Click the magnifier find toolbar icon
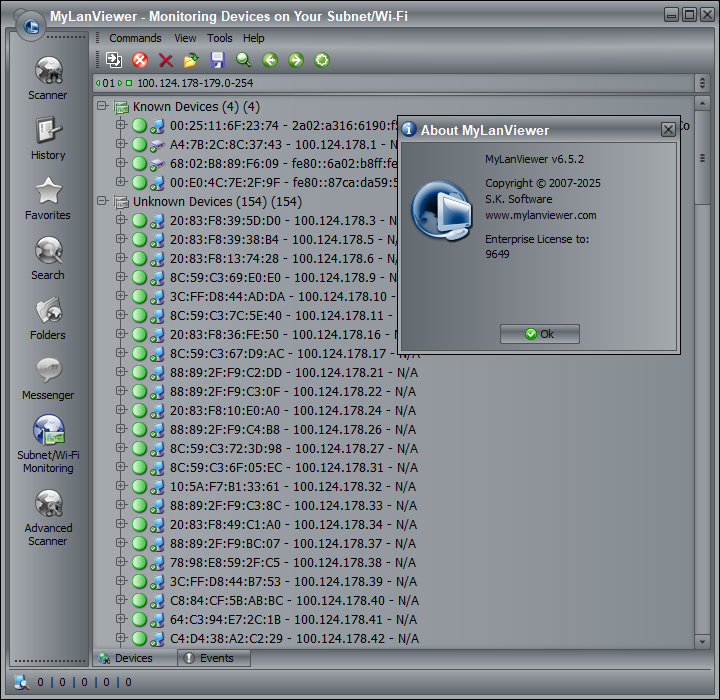The image size is (720, 700). [243, 60]
